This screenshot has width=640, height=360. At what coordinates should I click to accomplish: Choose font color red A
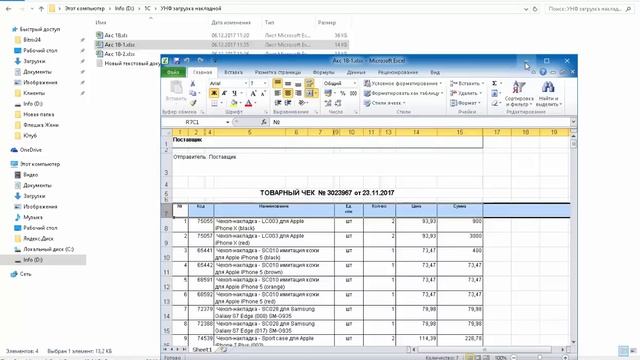[x=249, y=103]
